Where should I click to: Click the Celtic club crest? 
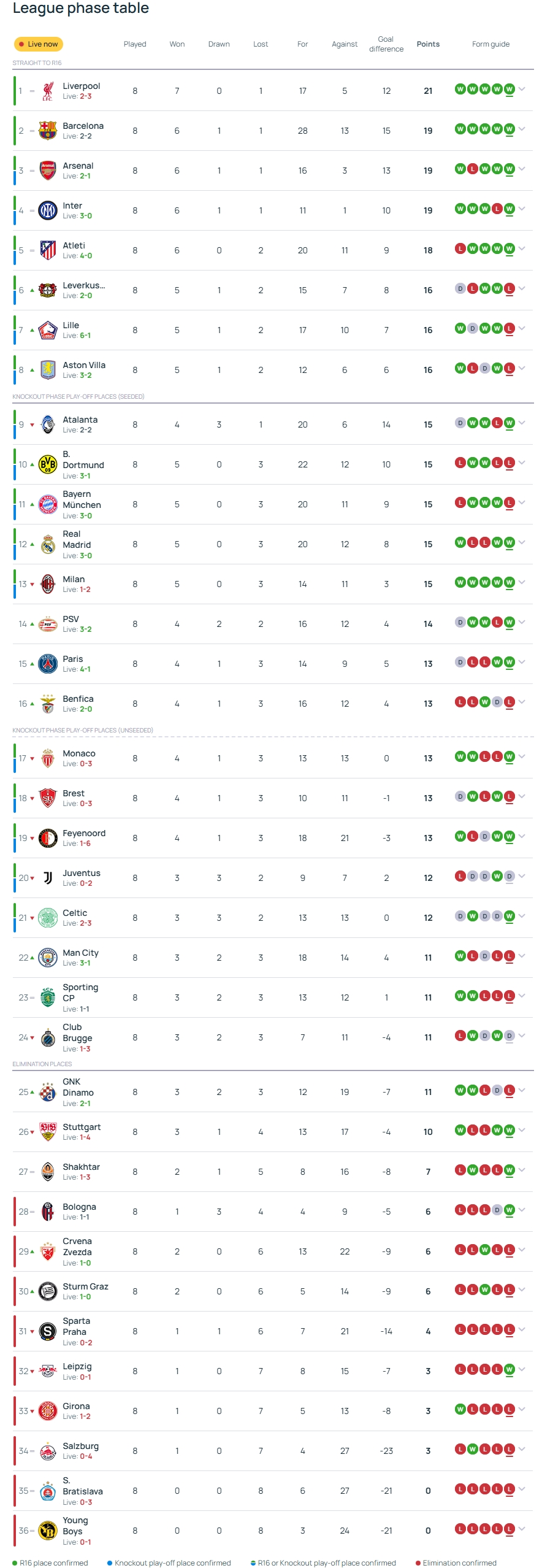pyautogui.click(x=48, y=918)
